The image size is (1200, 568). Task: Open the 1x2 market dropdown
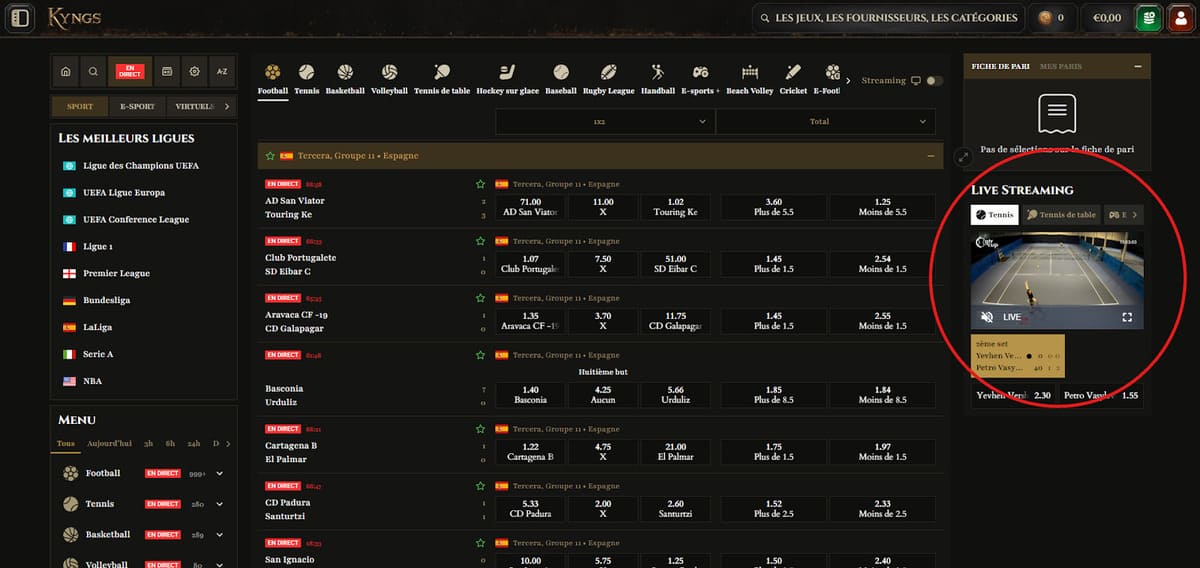click(x=604, y=121)
